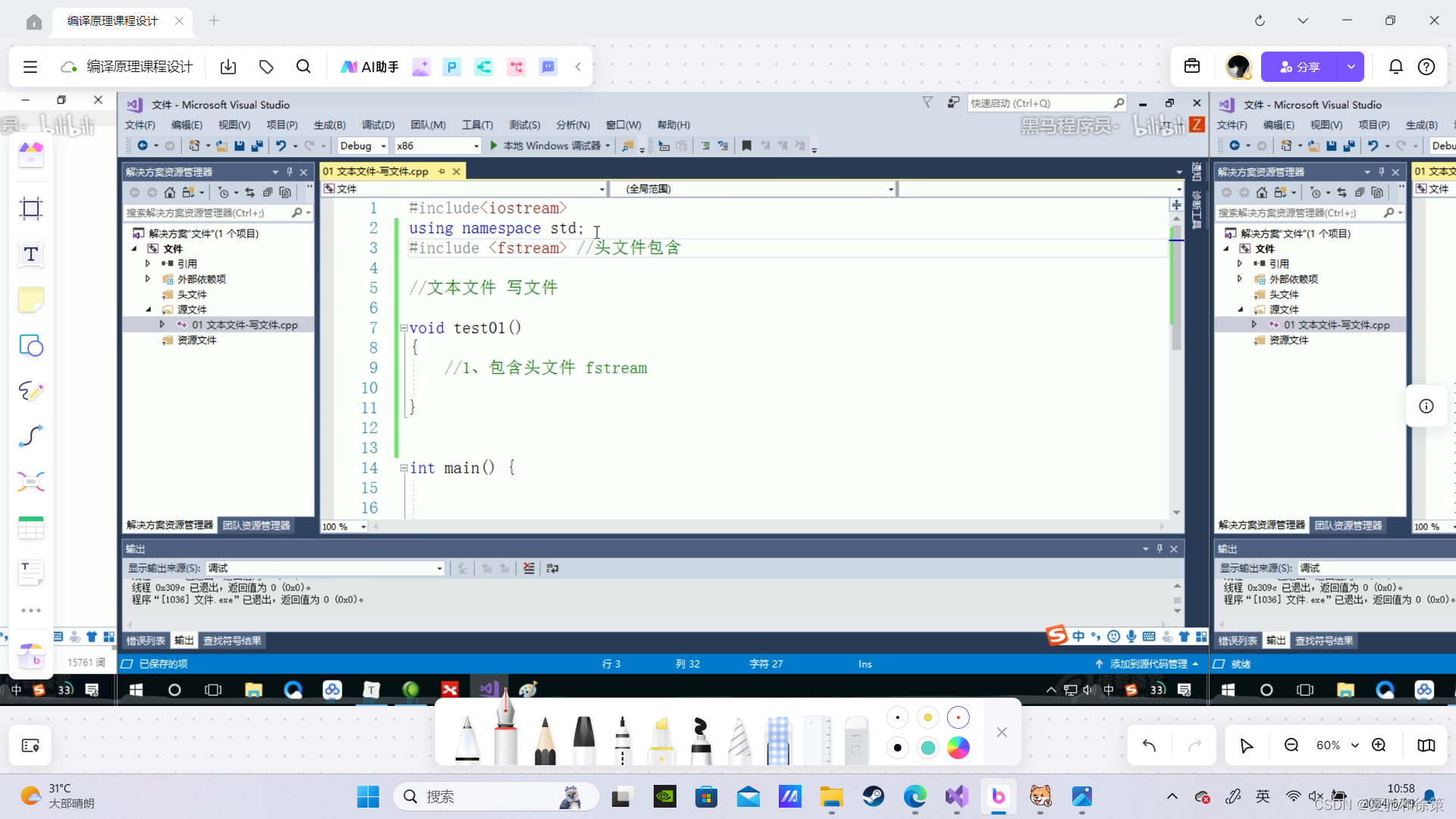1456x819 pixels.
Task: Collapse the top toolbar with chevron
Action: (x=578, y=67)
